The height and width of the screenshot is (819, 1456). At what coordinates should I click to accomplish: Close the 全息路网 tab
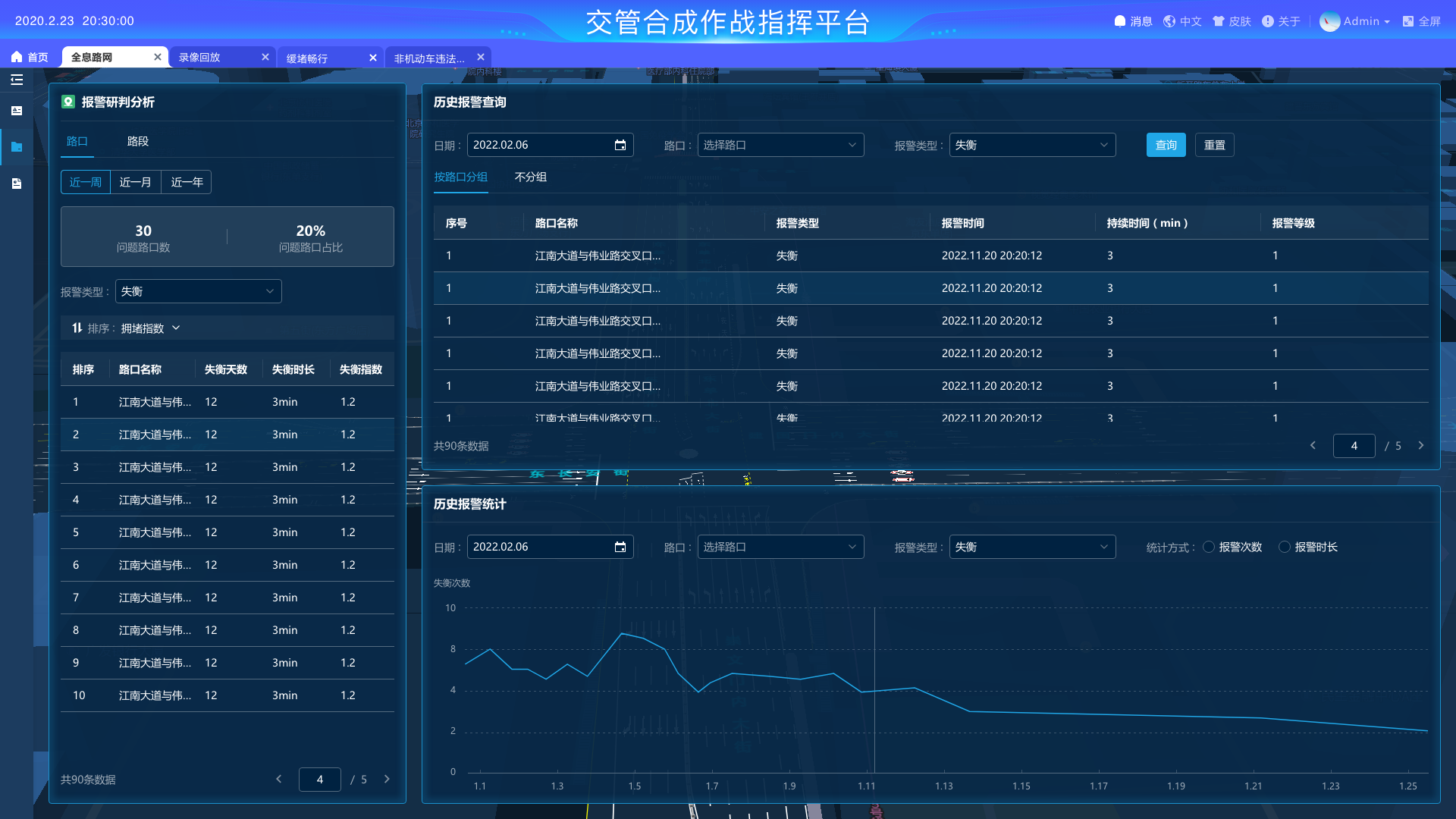[158, 57]
